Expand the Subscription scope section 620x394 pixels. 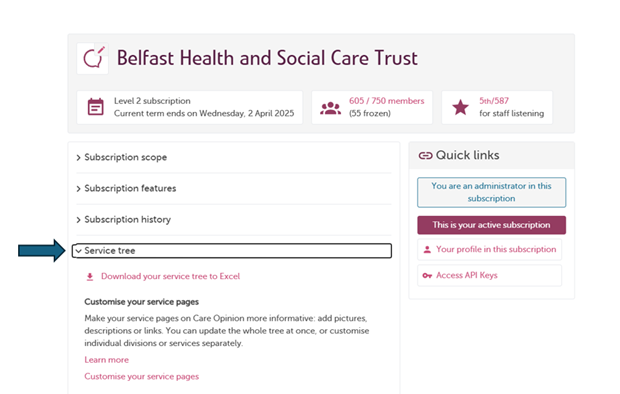coord(234,157)
